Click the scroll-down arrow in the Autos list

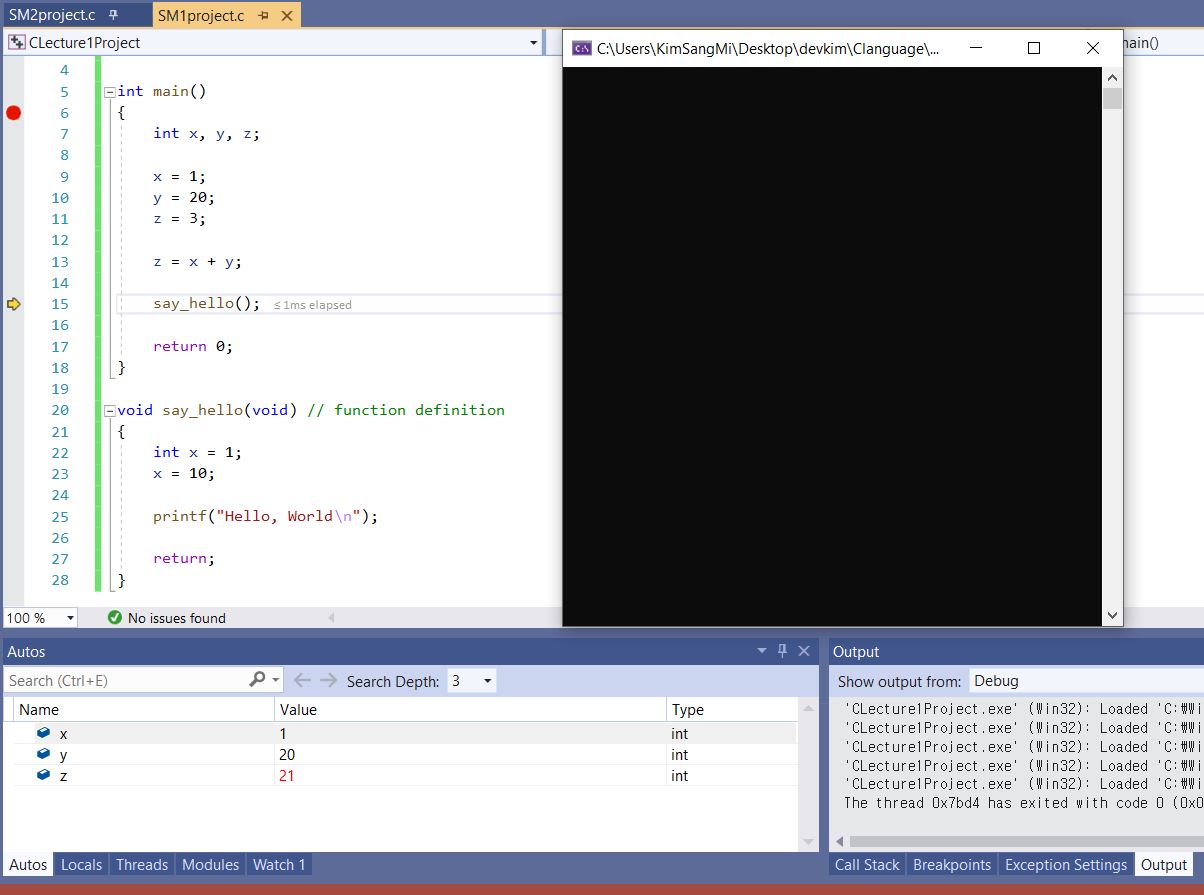click(809, 842)
